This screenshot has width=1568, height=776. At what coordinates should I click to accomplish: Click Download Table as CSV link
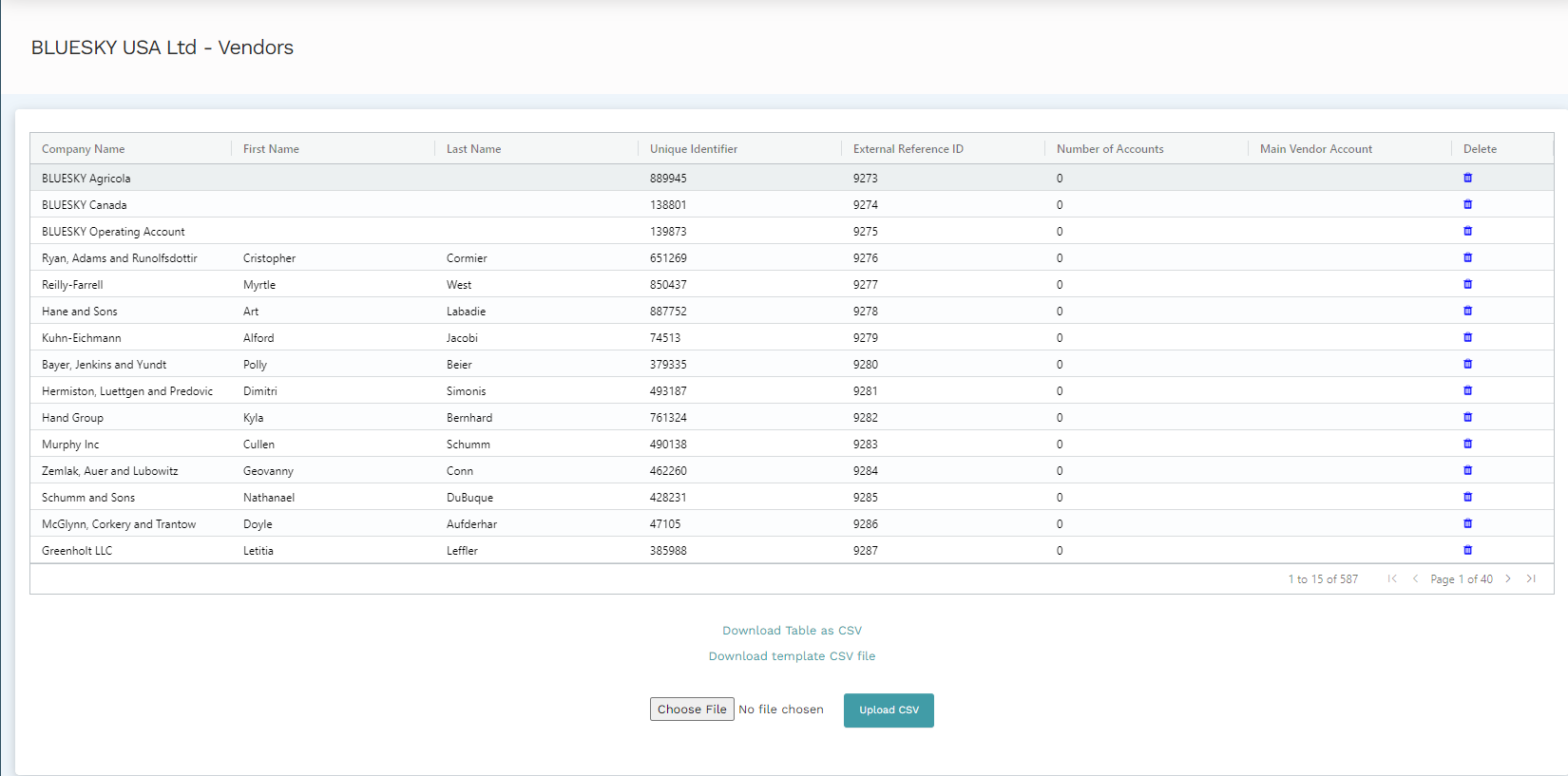pyautogui.click(x=792, y=631)
